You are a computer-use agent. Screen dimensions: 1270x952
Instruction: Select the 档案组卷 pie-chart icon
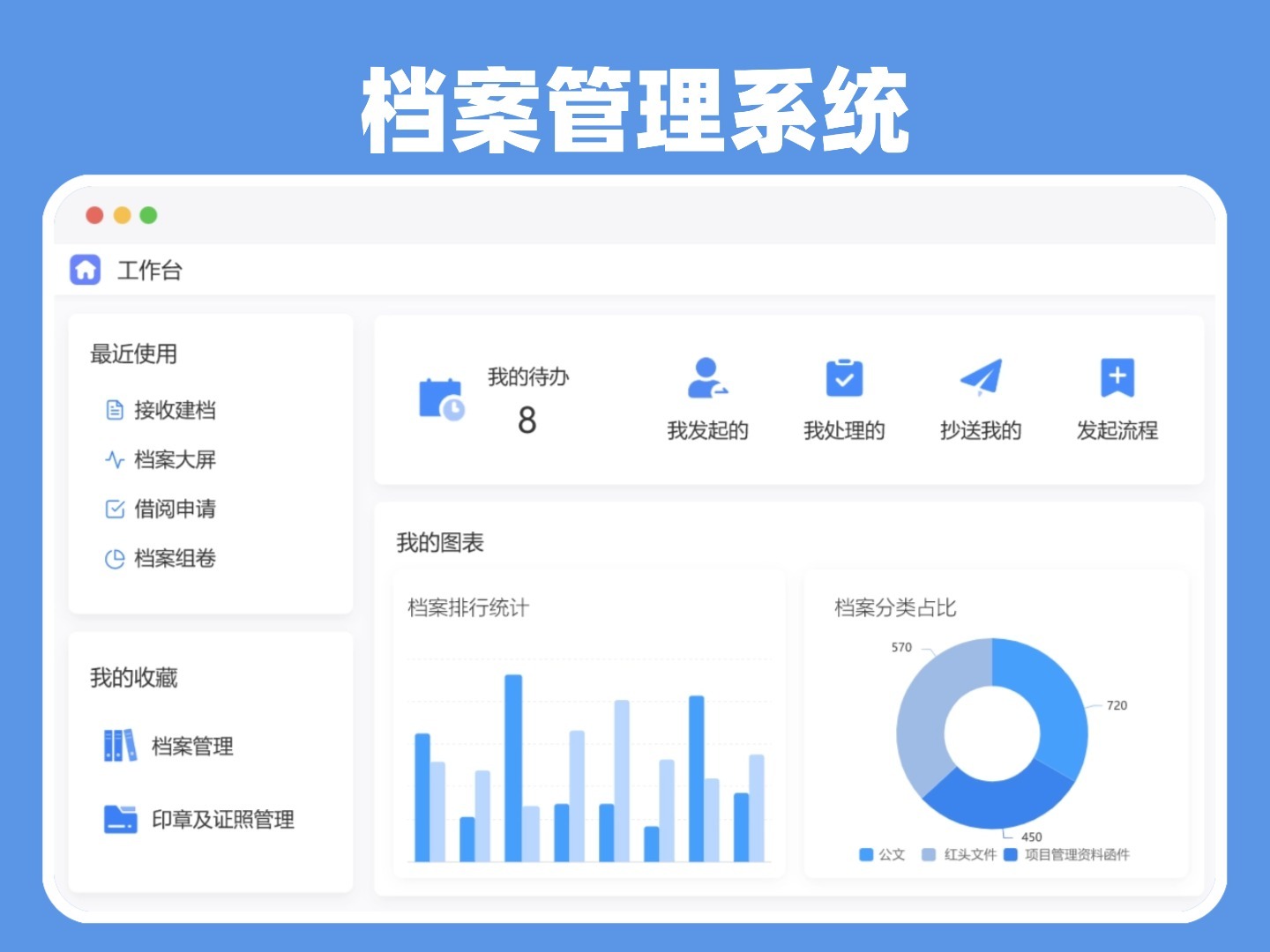pyautogui.click(x=113, y=558)
